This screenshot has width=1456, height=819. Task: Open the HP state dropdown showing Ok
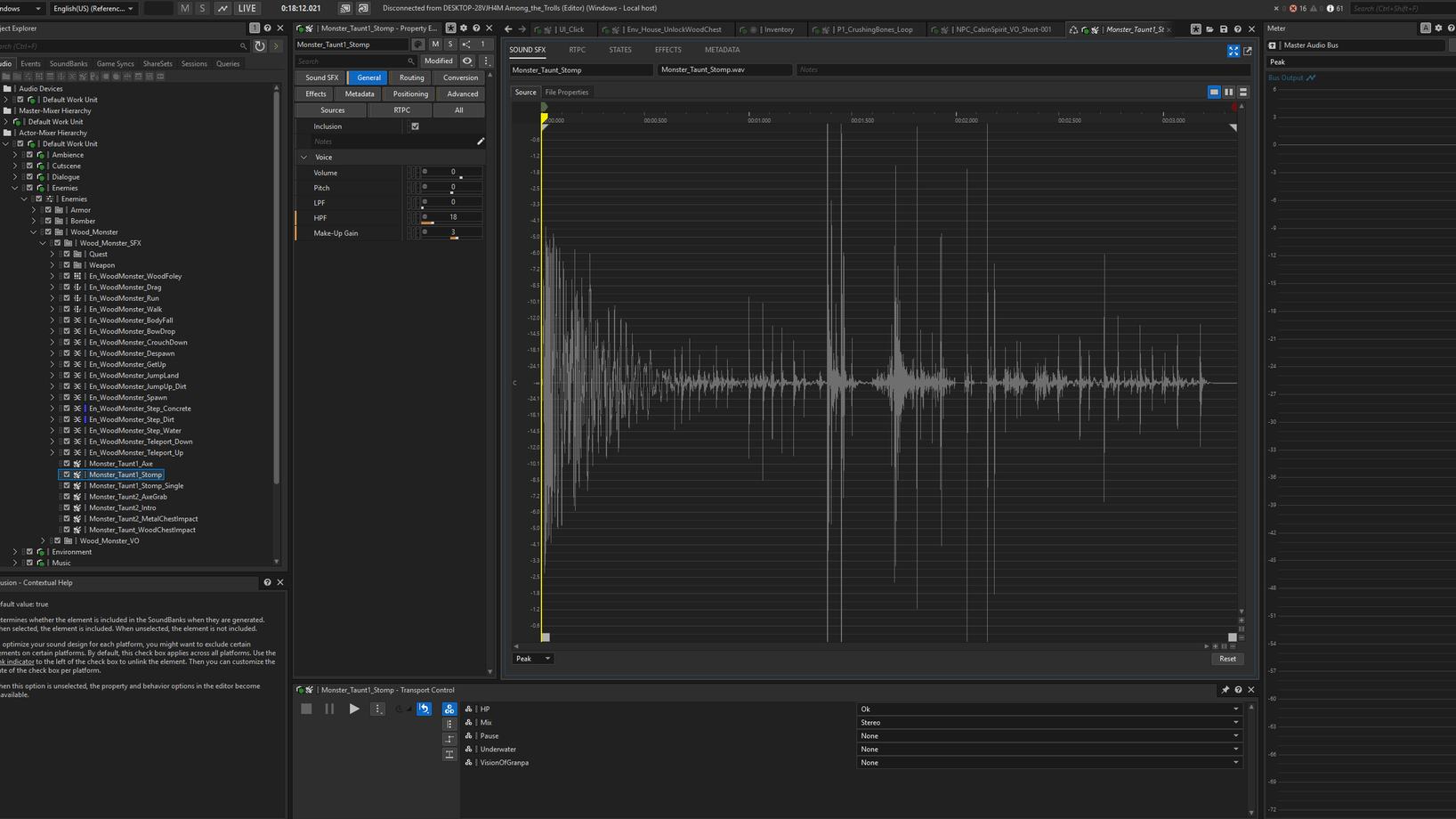1049,710
